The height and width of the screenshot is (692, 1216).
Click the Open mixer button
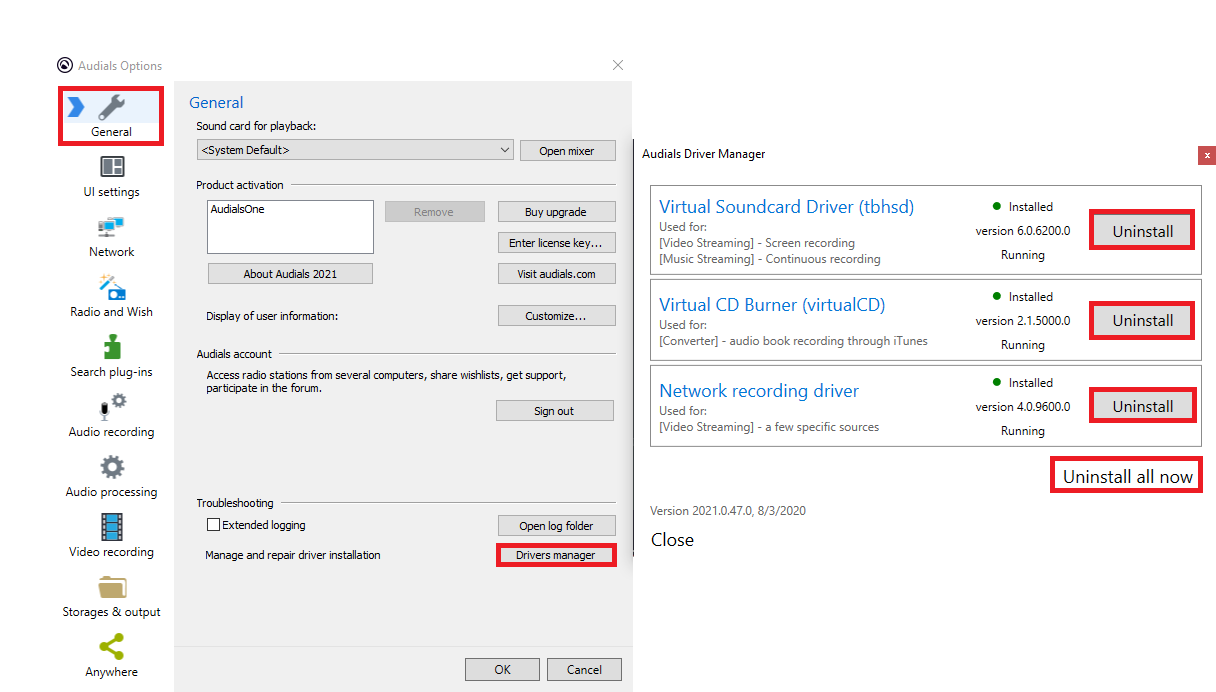(567, 151)
